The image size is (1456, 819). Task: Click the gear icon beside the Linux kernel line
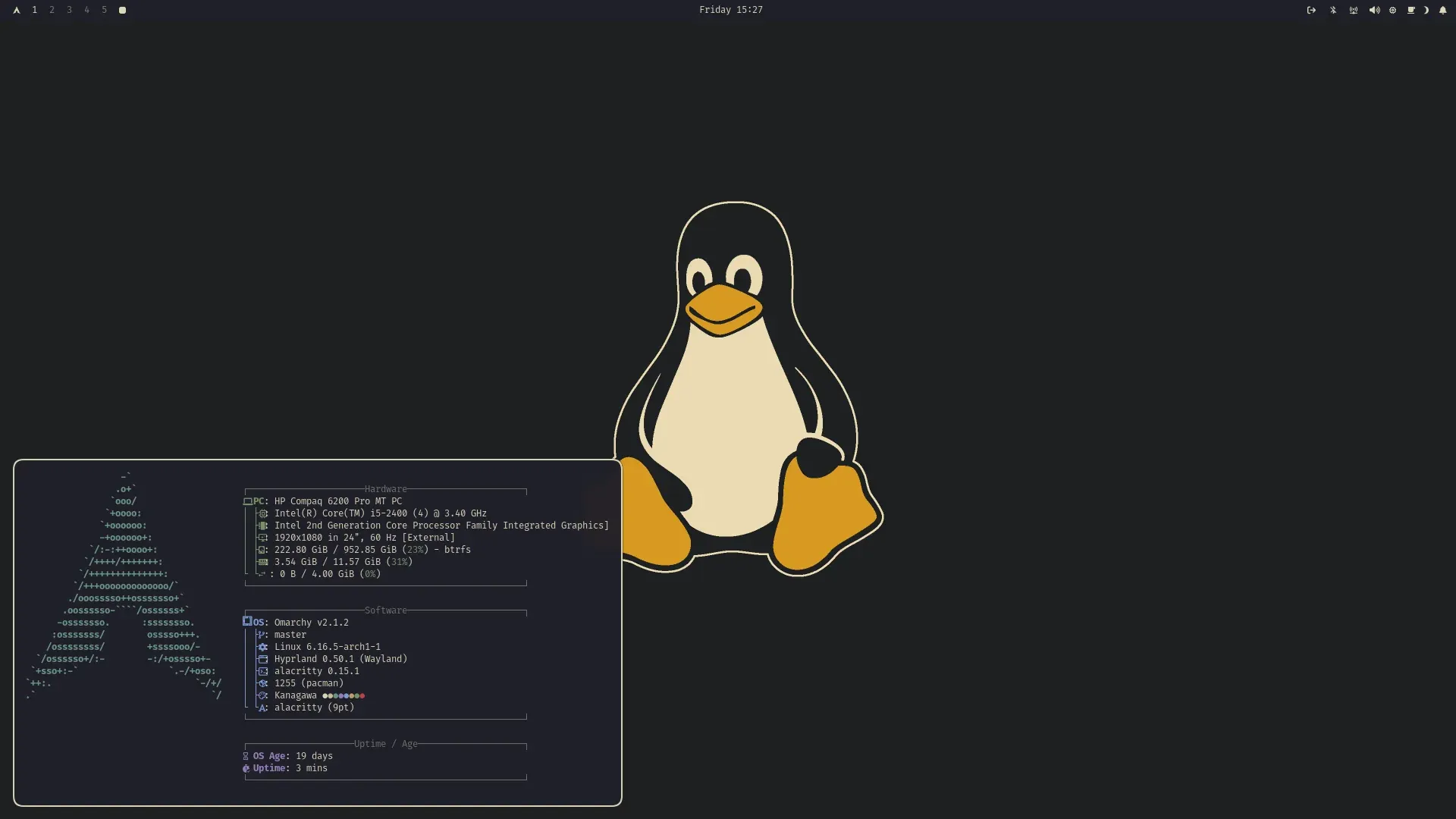pos(263,647)
